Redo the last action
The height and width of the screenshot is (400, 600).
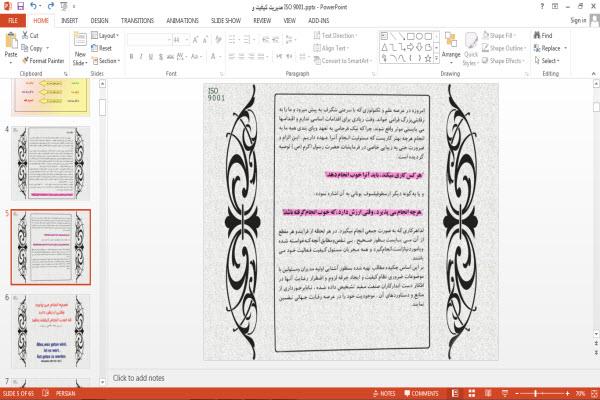pos(51,6)
